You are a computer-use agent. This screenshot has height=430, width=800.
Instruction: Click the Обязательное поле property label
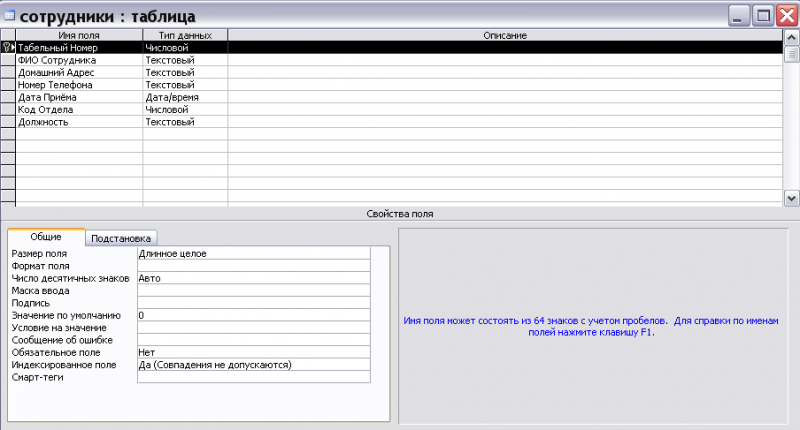(56, 352)
